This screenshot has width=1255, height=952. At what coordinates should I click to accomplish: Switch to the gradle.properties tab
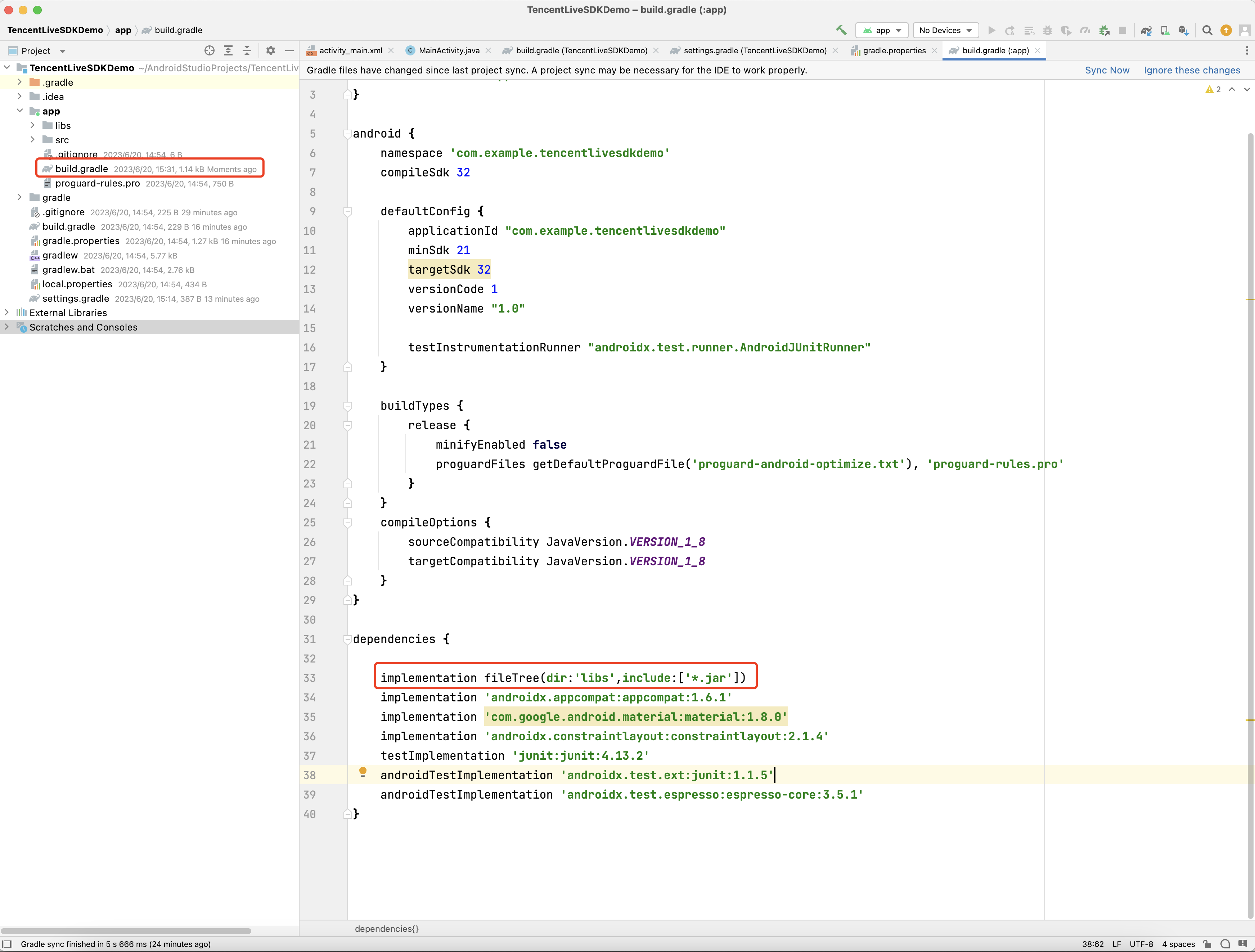pos(894,50)
